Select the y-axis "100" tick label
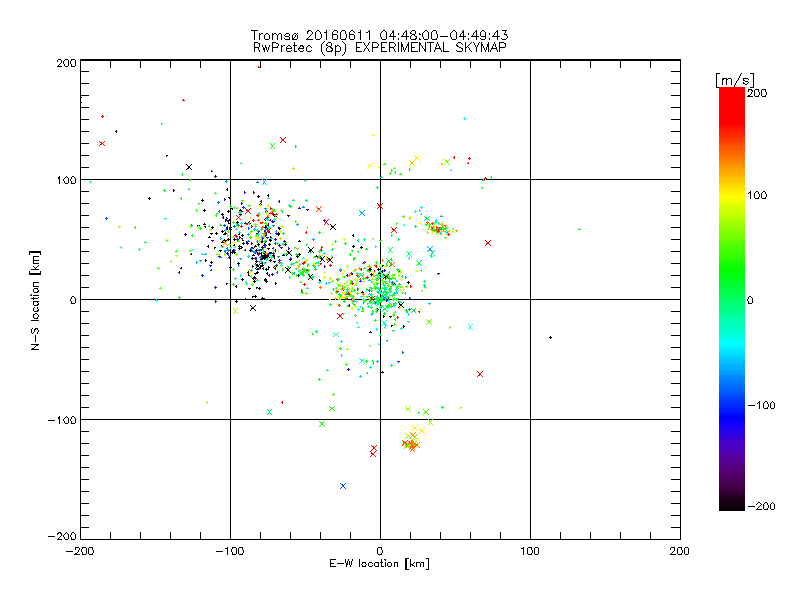Screen dimensions: 800x600 [66, 180]
